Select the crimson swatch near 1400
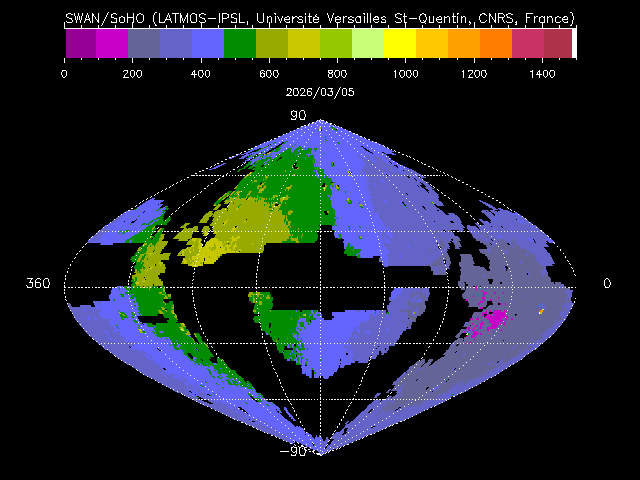This screenshot has width=640, height=480. (528, 43)
